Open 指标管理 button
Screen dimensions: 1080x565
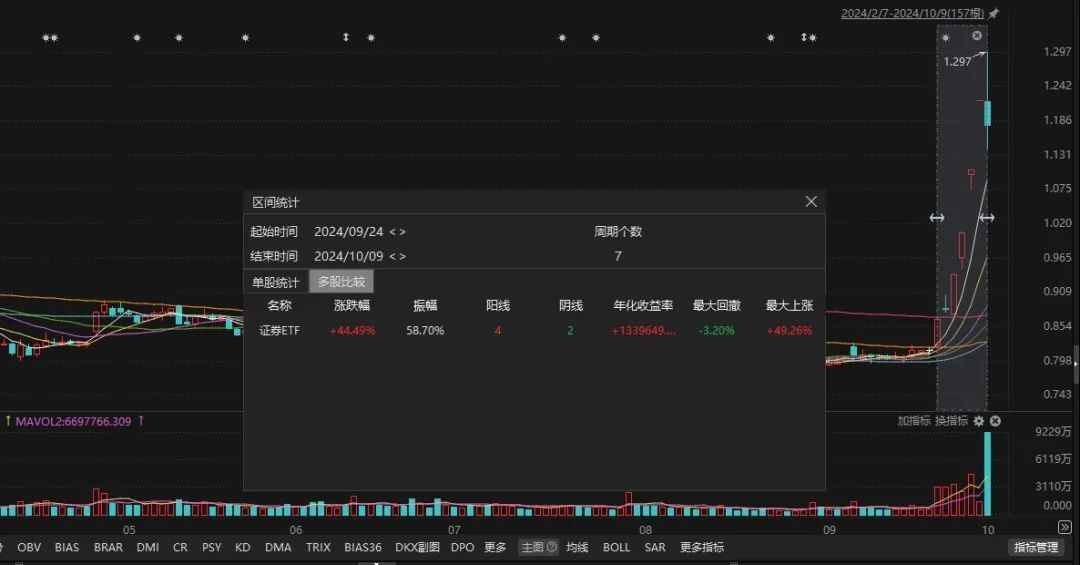[x=1036, y=547]
